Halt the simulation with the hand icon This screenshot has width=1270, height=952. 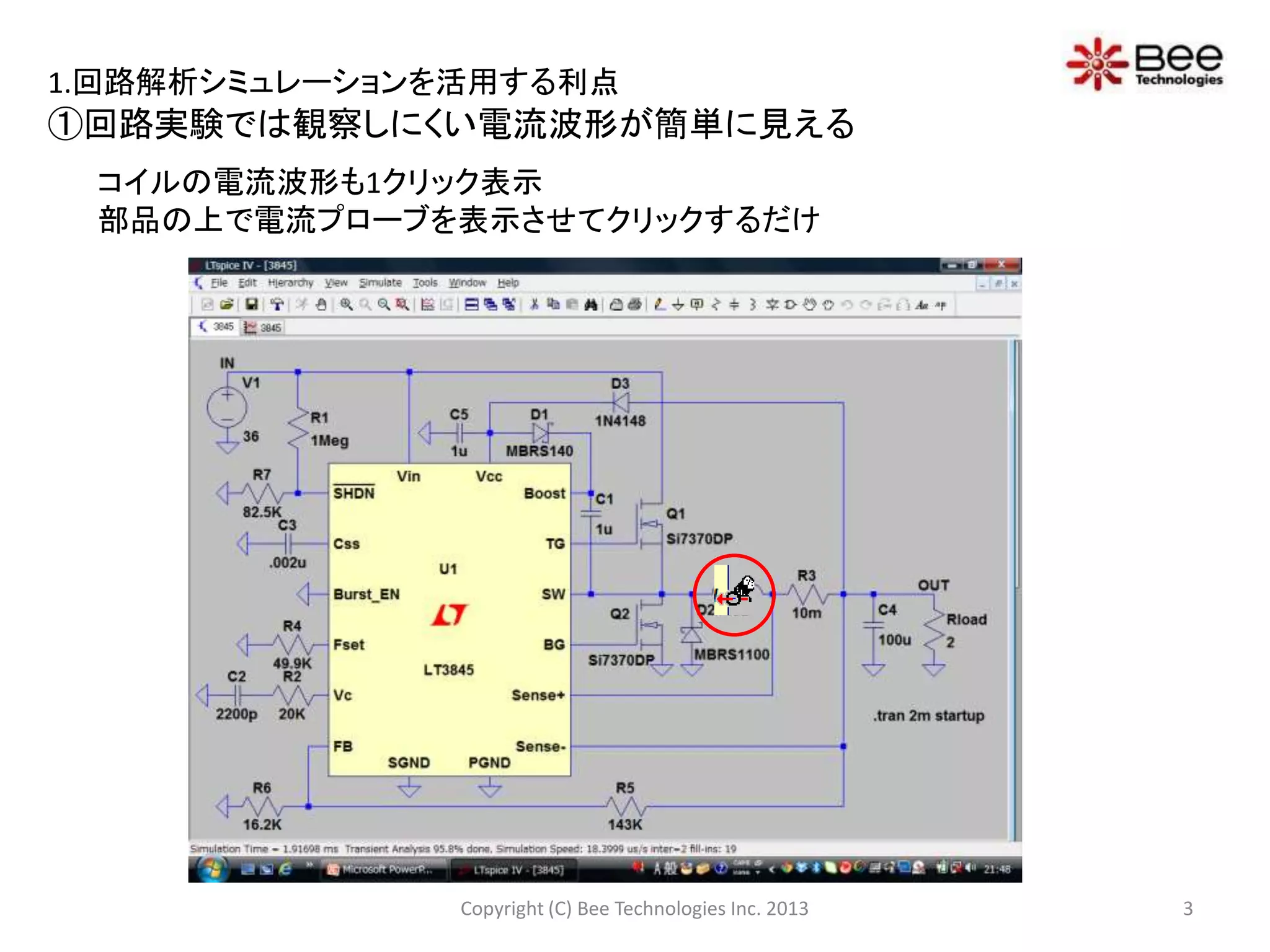click(x=321, y=304)
